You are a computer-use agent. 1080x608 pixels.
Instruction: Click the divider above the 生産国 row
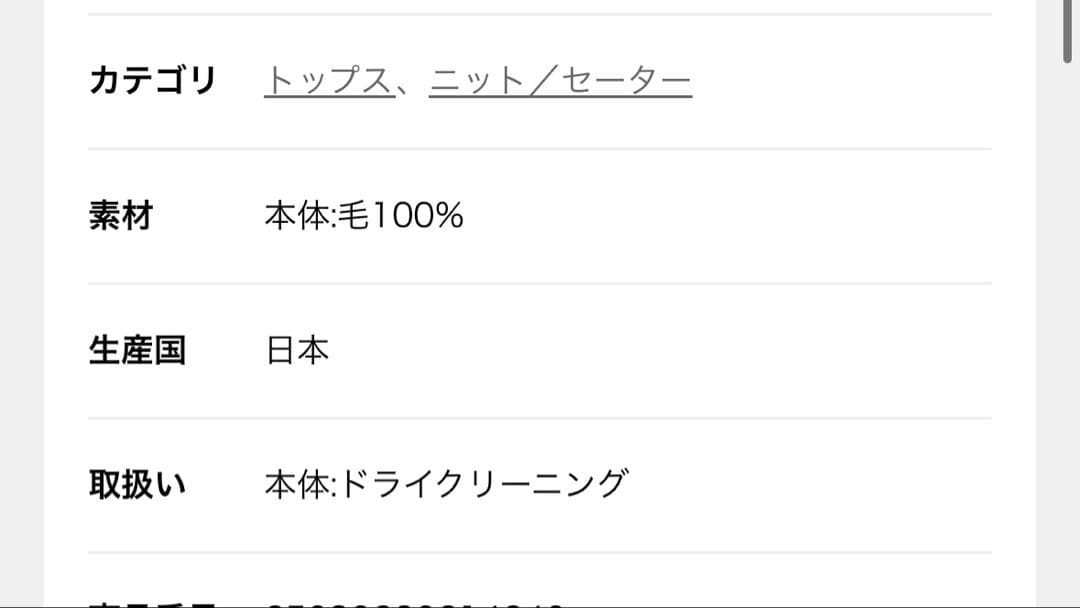(x=540, y=282)
